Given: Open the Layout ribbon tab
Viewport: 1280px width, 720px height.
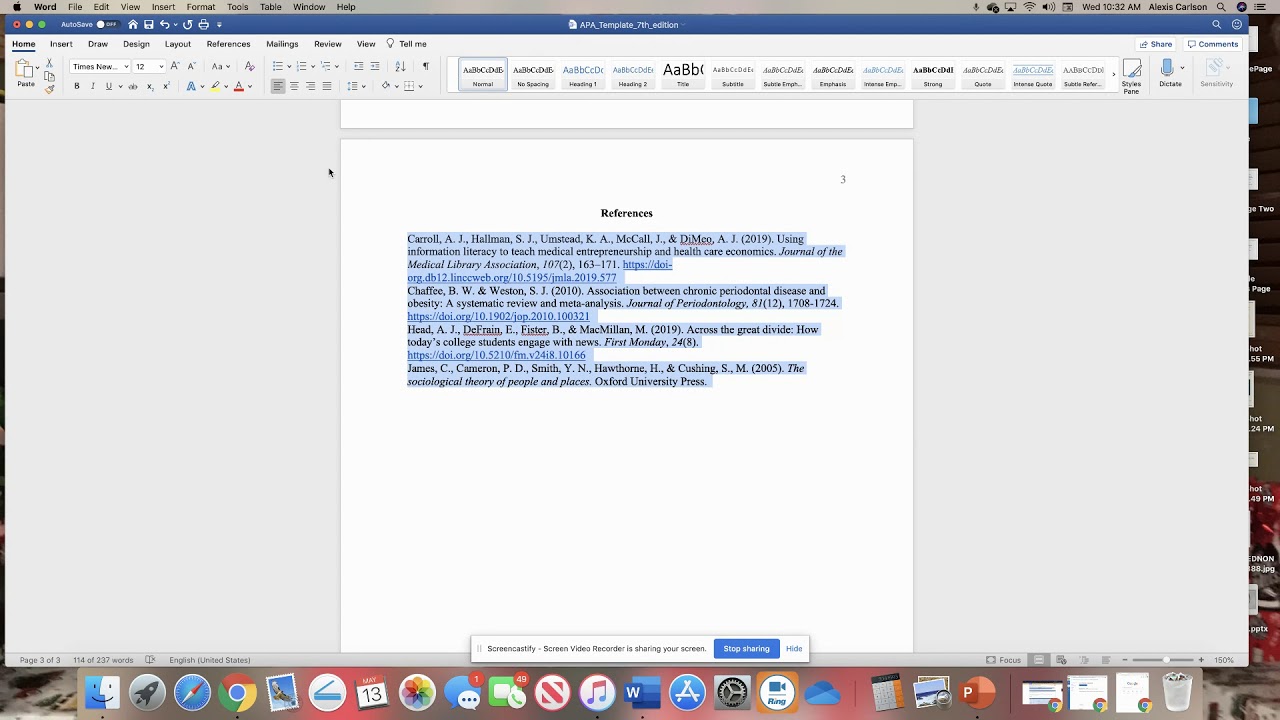Looking at the screenshot, I should (x=178, y=44).
